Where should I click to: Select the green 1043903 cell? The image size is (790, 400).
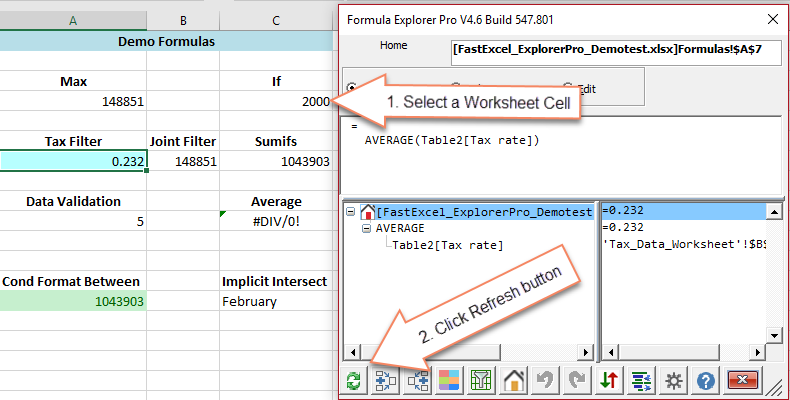click(73, 301)
